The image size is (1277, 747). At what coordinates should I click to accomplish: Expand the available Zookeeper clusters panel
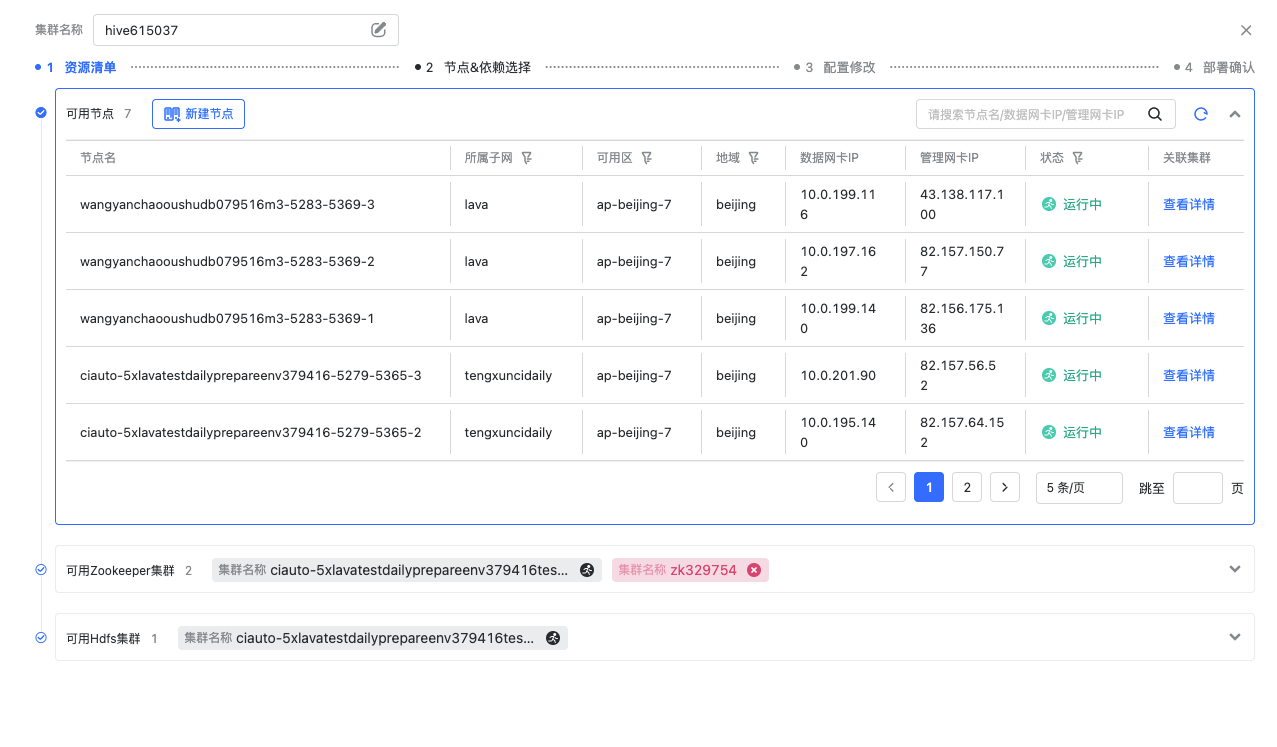tap(1235, 569)
